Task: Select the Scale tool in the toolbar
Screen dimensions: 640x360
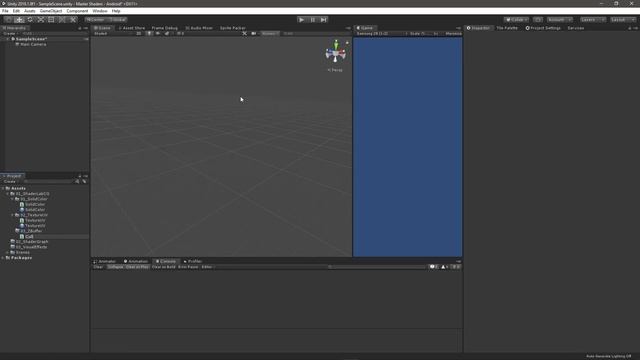Action: pyautogui.click(x=40, y=20)
